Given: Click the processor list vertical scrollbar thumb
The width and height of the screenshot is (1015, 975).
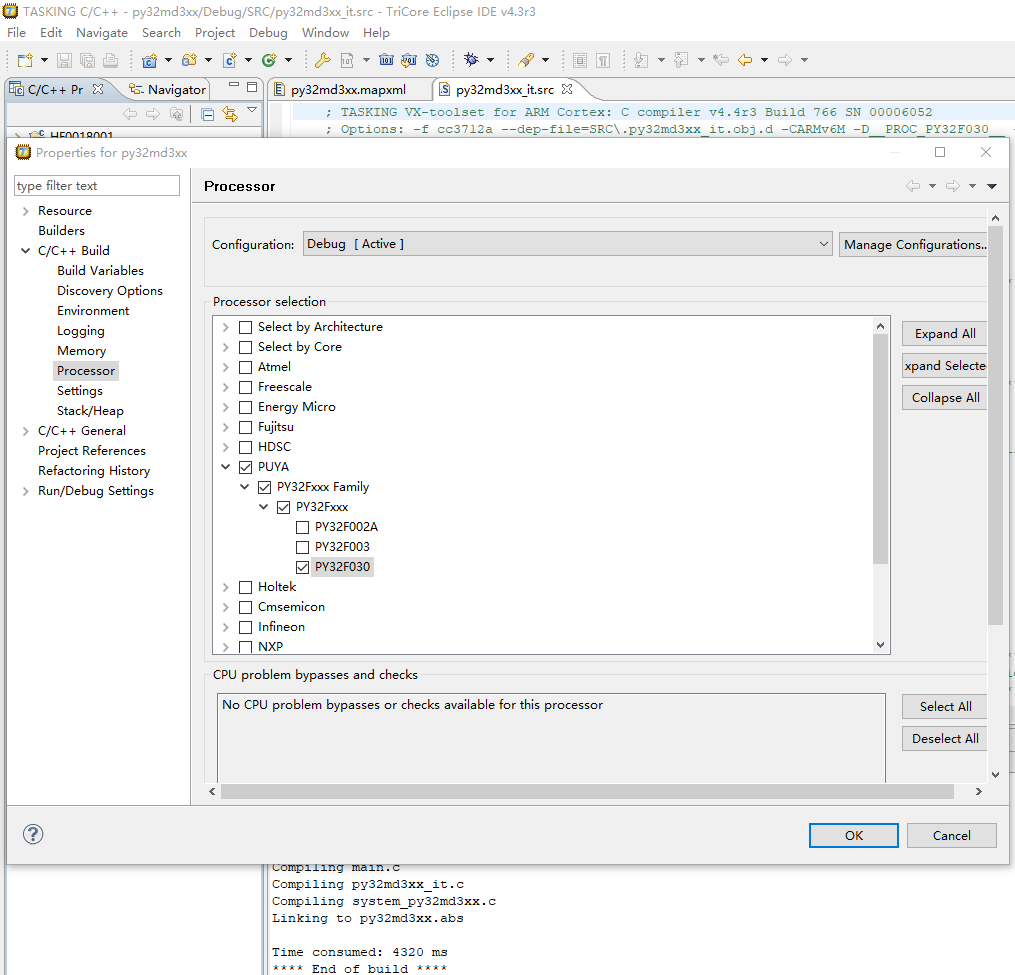Looking at the screenshot, I should point(880,449).
